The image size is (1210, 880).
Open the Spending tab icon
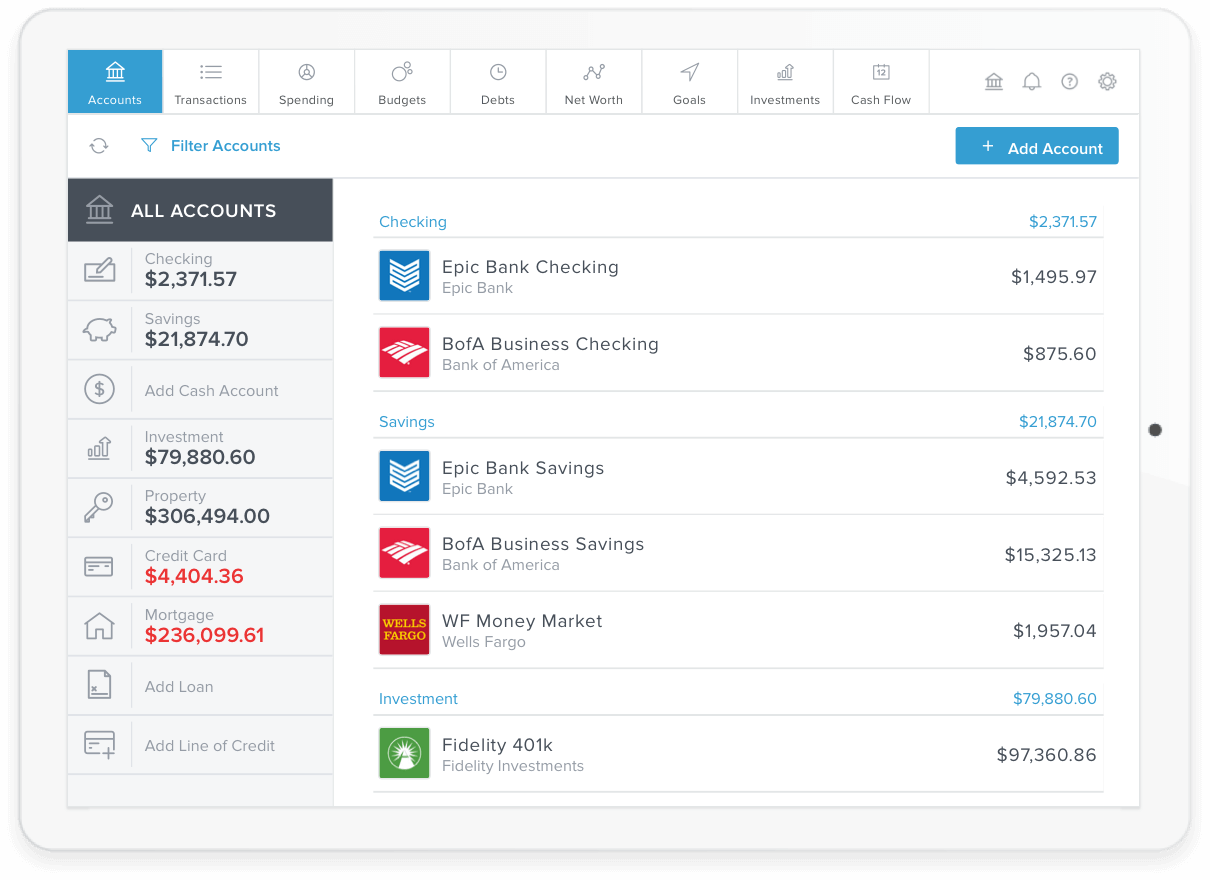click(306, 73)
